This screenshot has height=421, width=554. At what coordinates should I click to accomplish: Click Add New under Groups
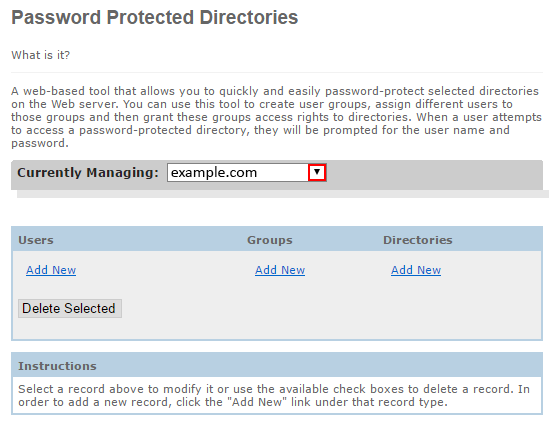[x=280, y=270]
